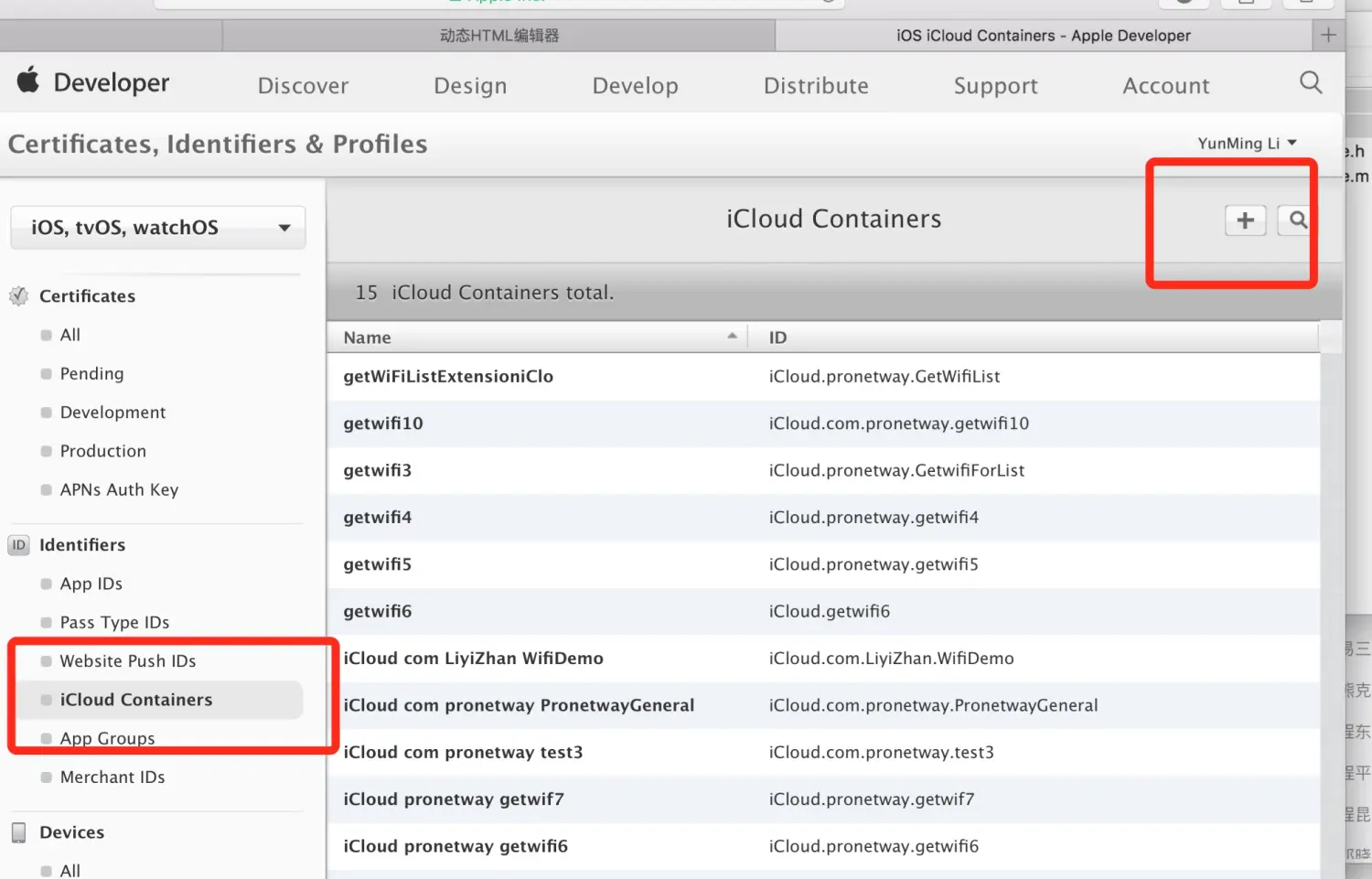The height and width of the screenshot is (879, 1372).
Task: Switch to the 动态HTML编辑器 tab
Action: tap(499, 36)
